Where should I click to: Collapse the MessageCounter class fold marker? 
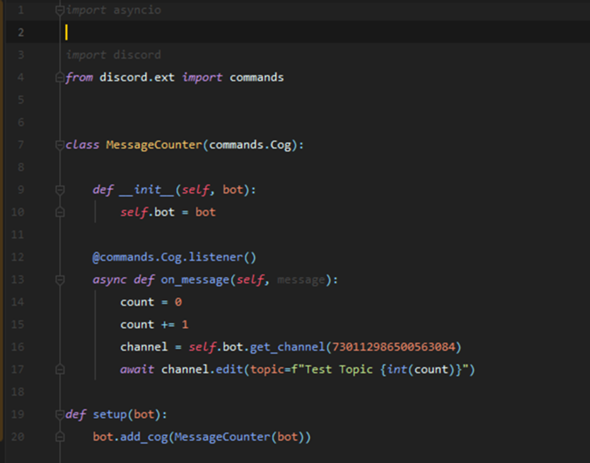click(60, 145)
